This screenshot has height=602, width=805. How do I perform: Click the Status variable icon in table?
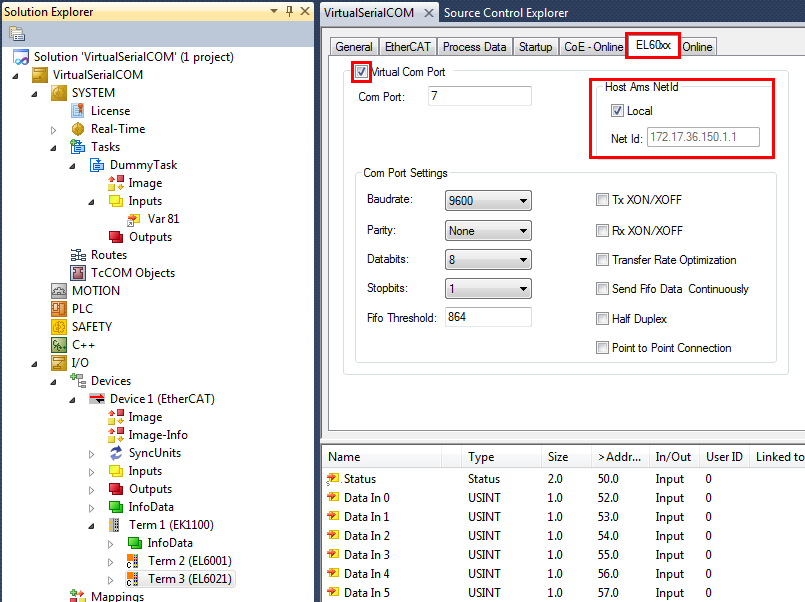[333, 479]
